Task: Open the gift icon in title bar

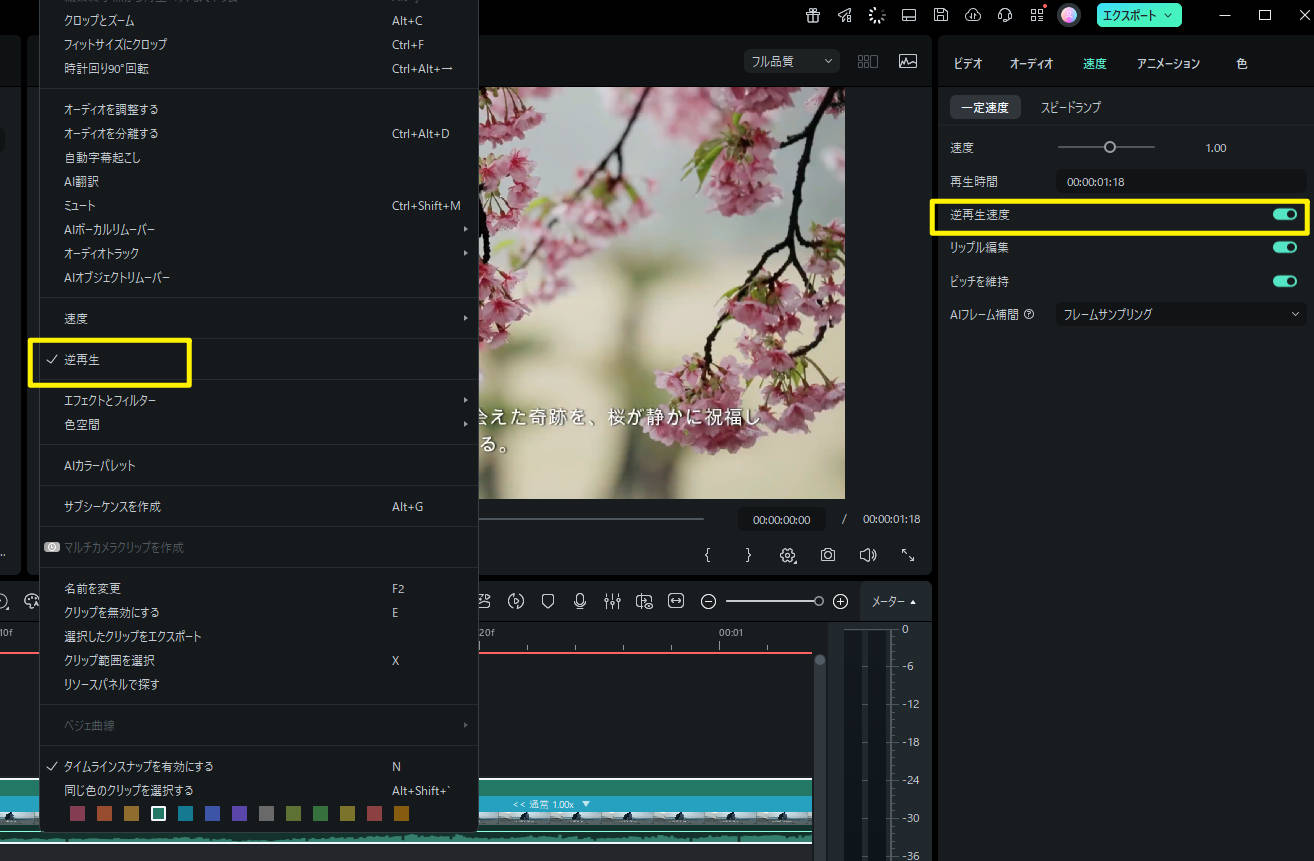Action: [x=813, y=15]
